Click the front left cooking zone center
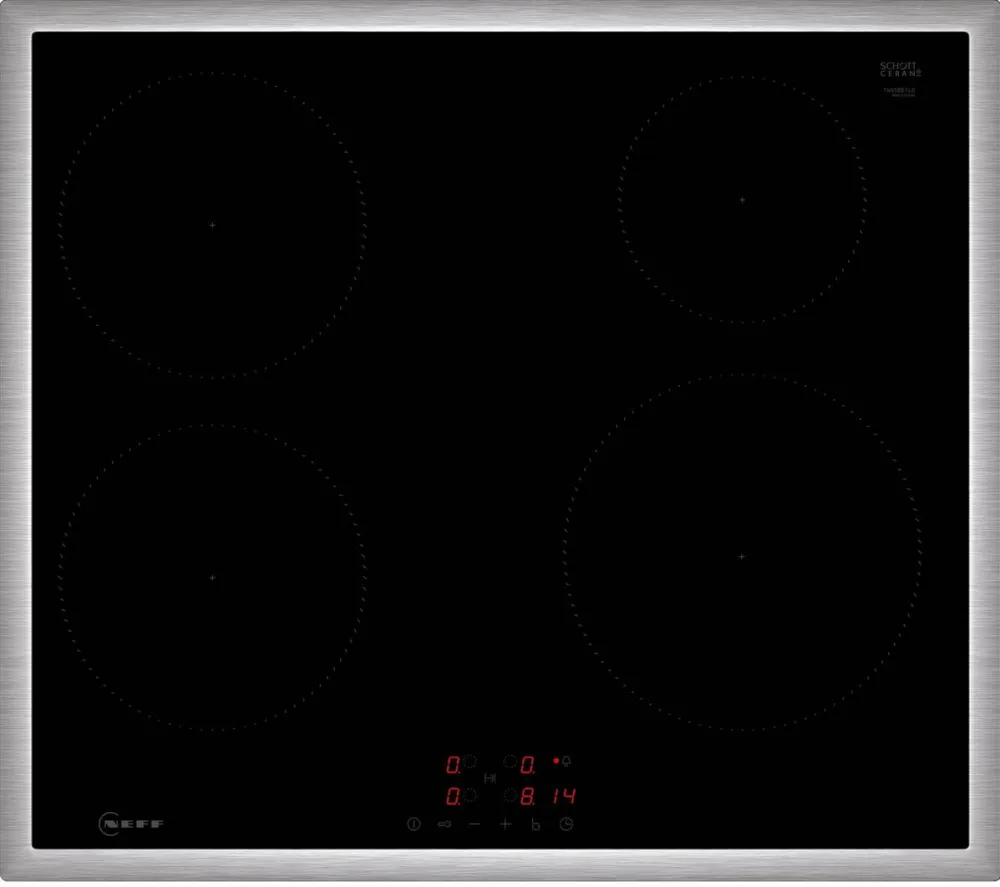 point(212,578)
